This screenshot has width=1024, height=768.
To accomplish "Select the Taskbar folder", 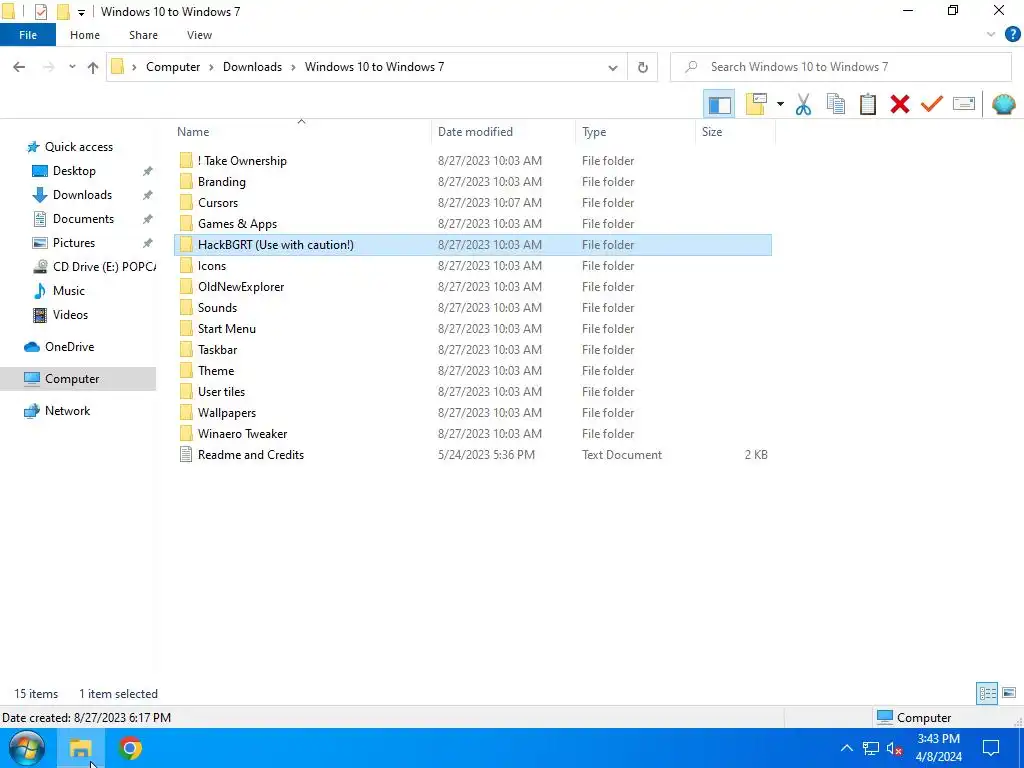I will tap(473, 349).
